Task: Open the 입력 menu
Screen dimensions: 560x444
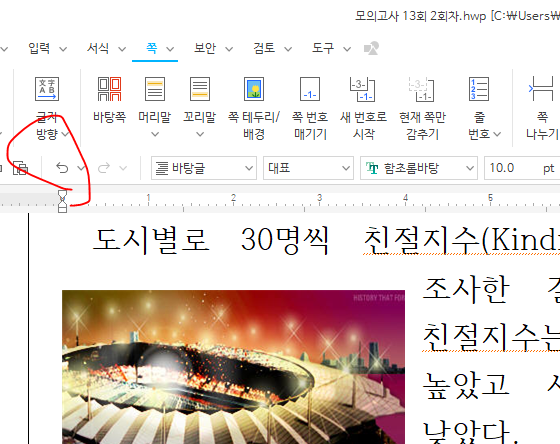Action: (x=39, y=48)
